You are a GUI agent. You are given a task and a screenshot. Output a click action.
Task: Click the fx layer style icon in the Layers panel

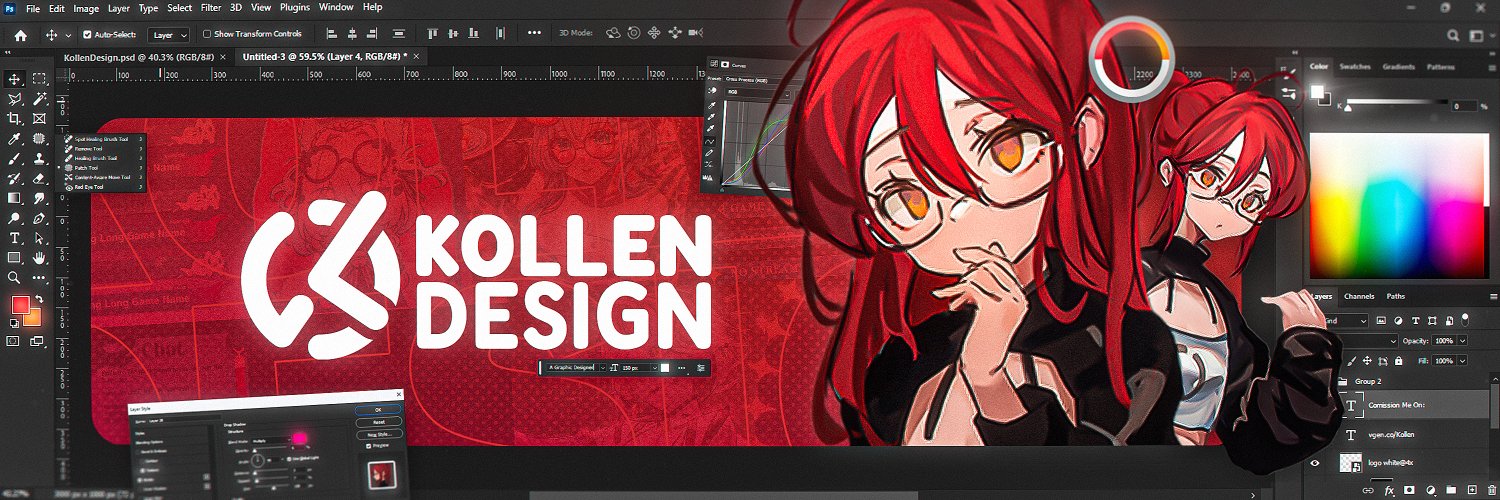pyautogui.click(x=1388, y=490)
